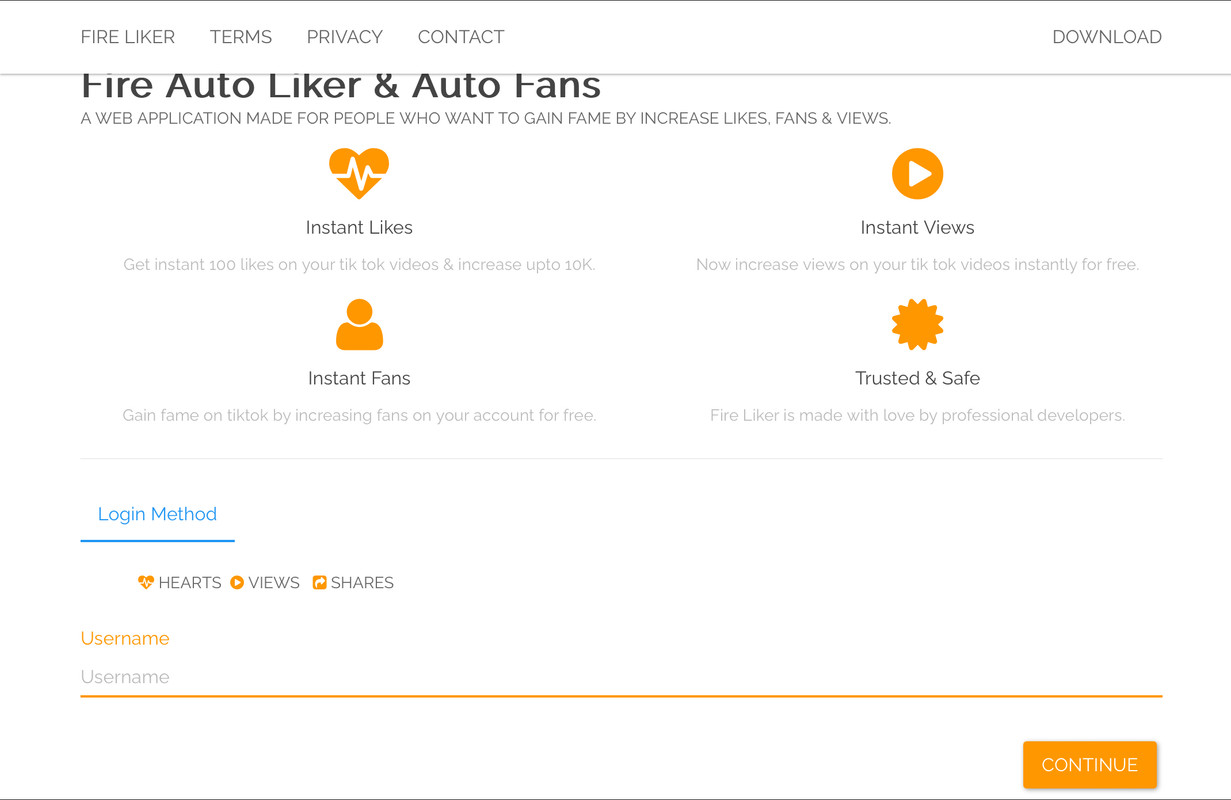Click the small Views play icon
Viewport: 1231px width, 800px height.
pyautogui.click(x=237, y=582)
